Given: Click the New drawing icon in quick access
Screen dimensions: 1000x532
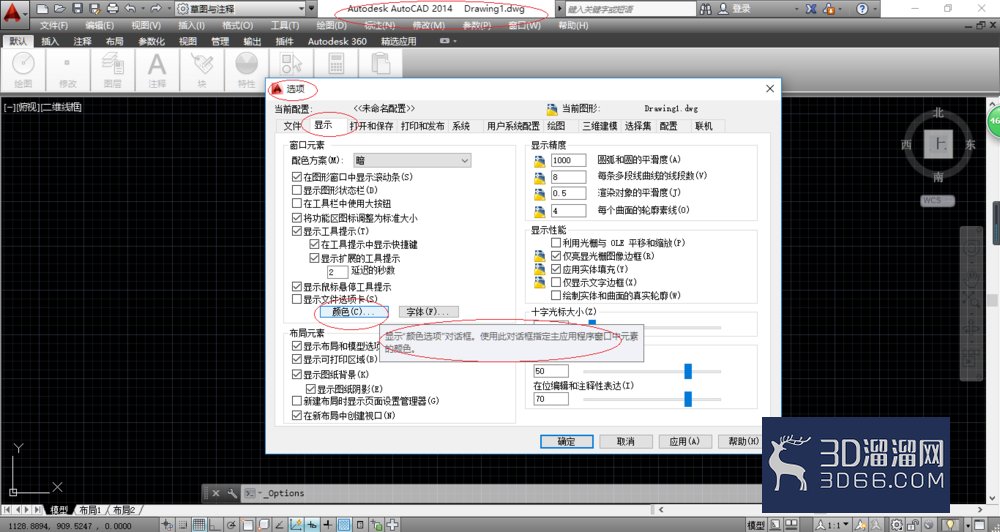Looking at the screenshot, I should (x=42, y=9).
